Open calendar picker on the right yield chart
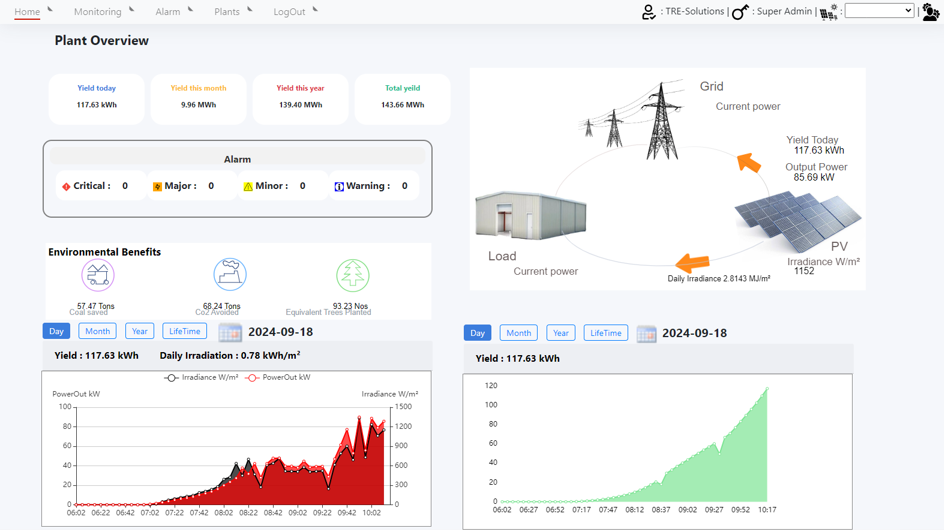Viewport: 944px width, 530px height. click(646, 334)
